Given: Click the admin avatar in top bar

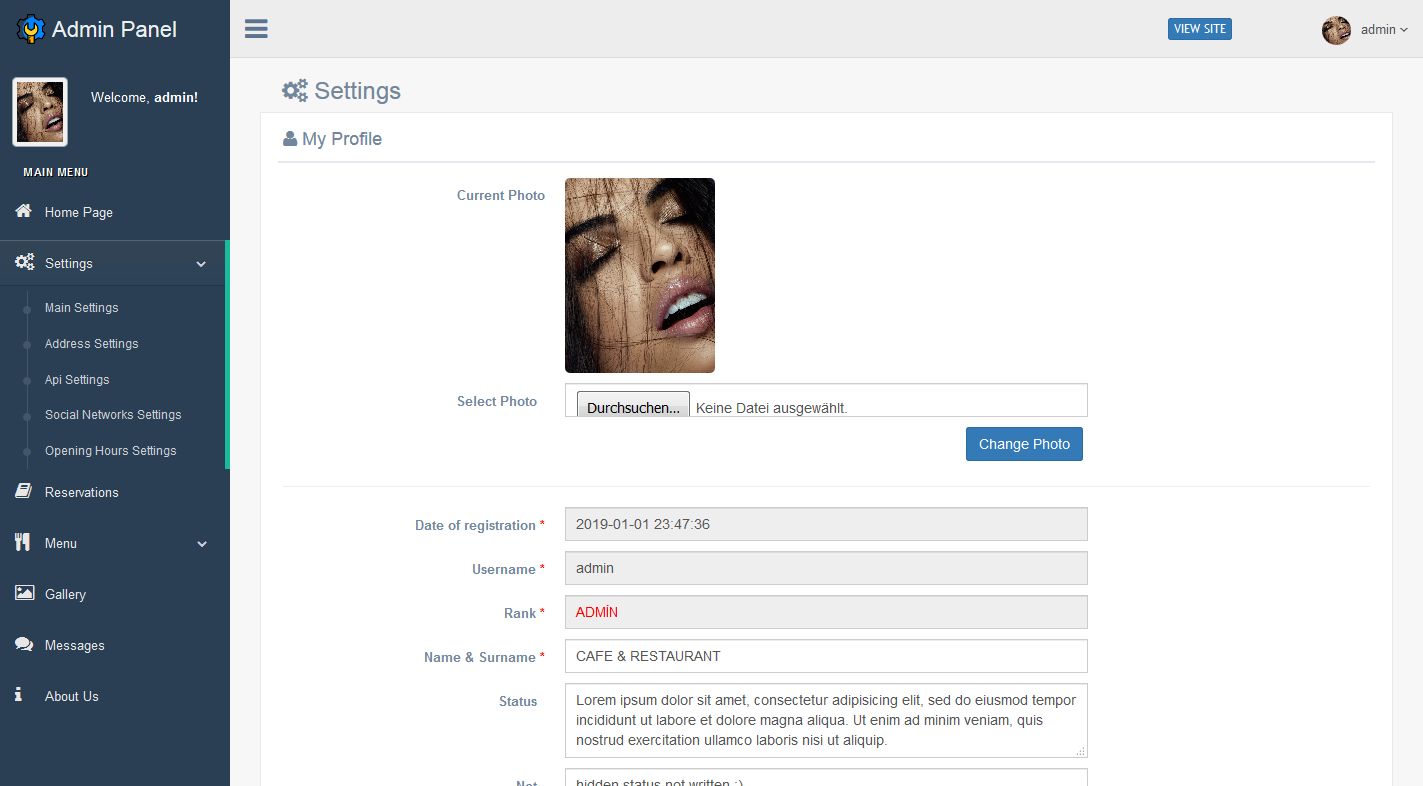Looking at the screenshot, I should tap(1336, 30).
